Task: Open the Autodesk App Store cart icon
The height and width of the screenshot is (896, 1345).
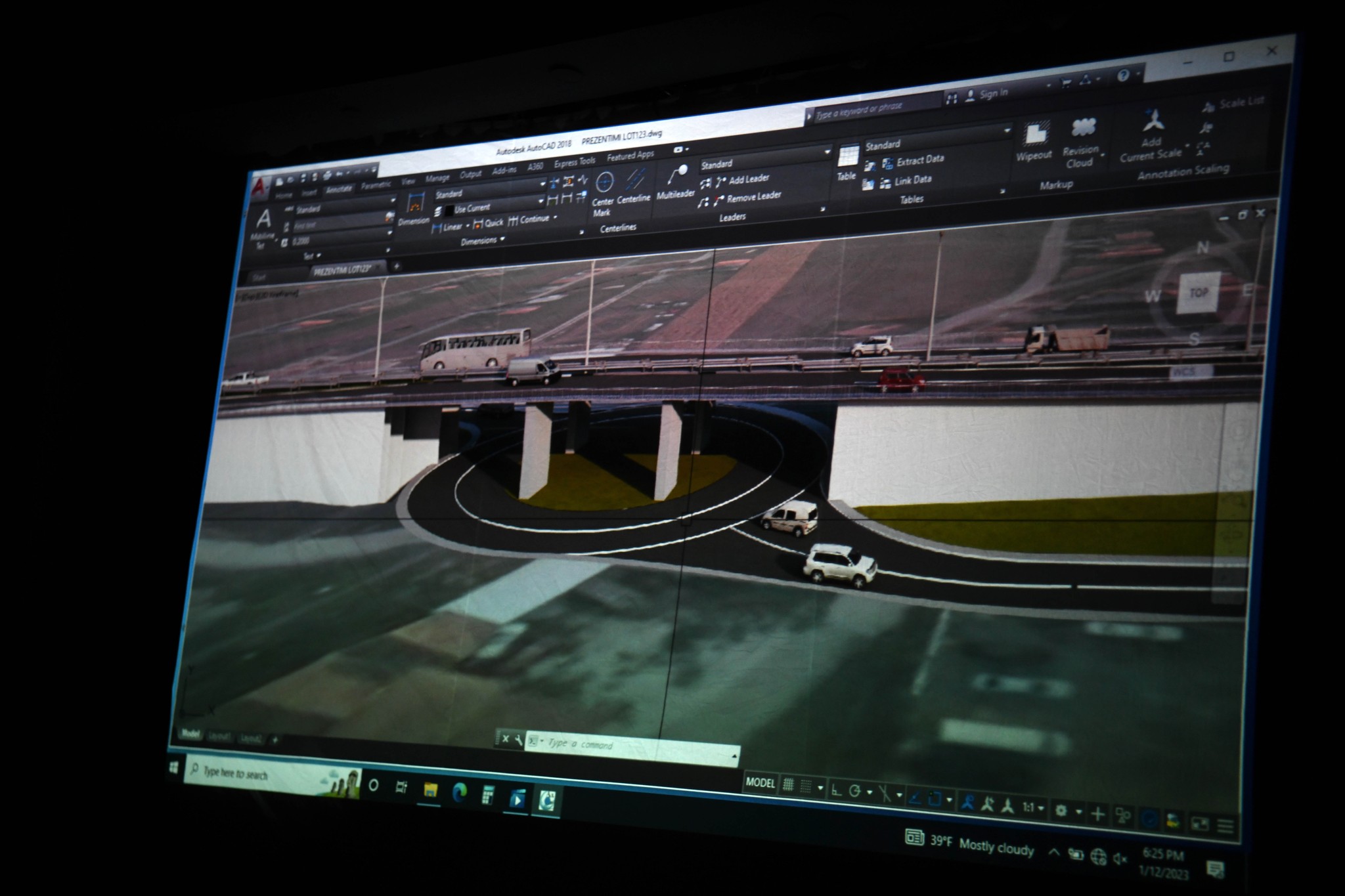Action: [1067, 83]
